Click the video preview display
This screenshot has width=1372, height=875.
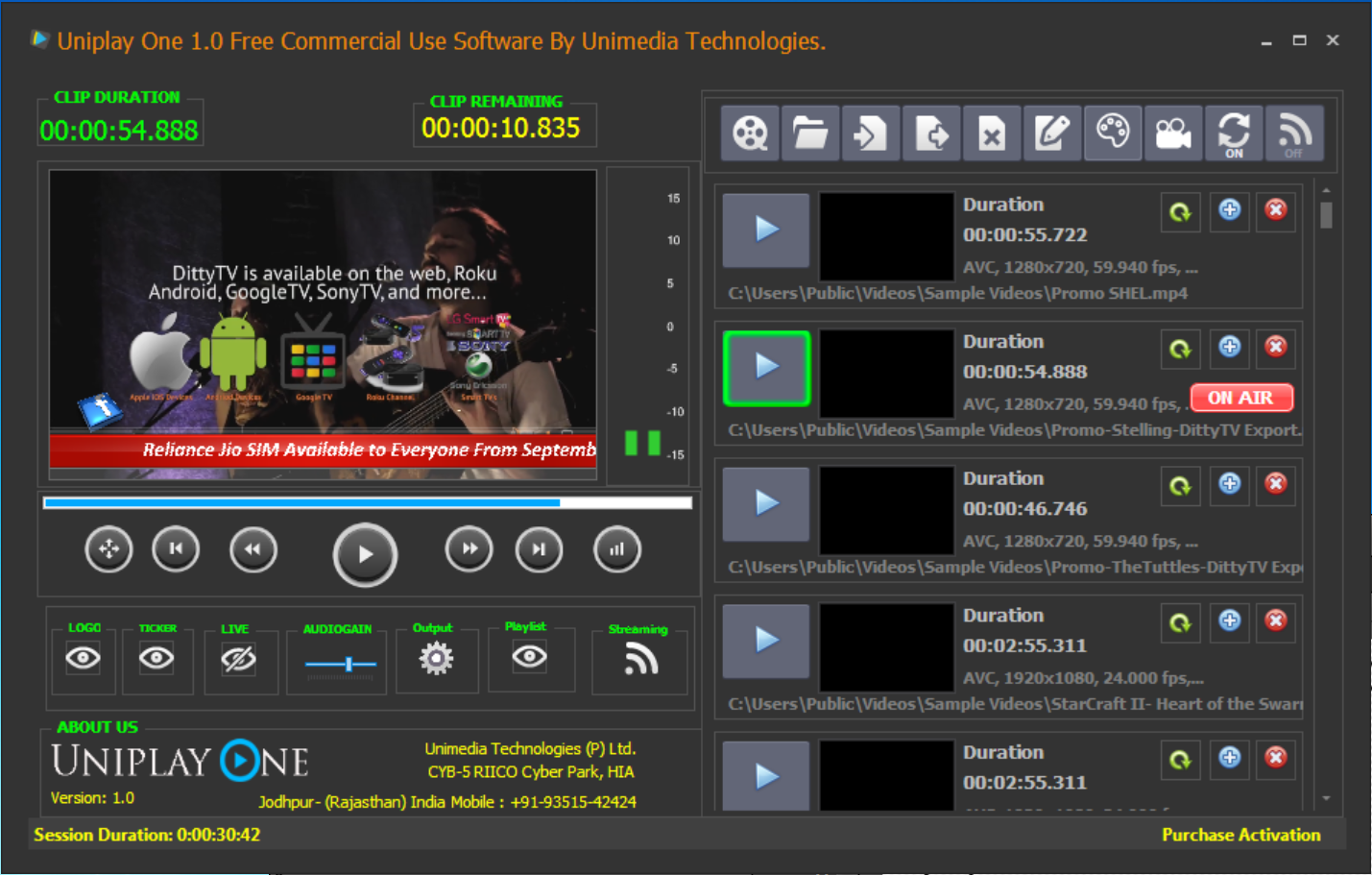[x=323, y=326]
